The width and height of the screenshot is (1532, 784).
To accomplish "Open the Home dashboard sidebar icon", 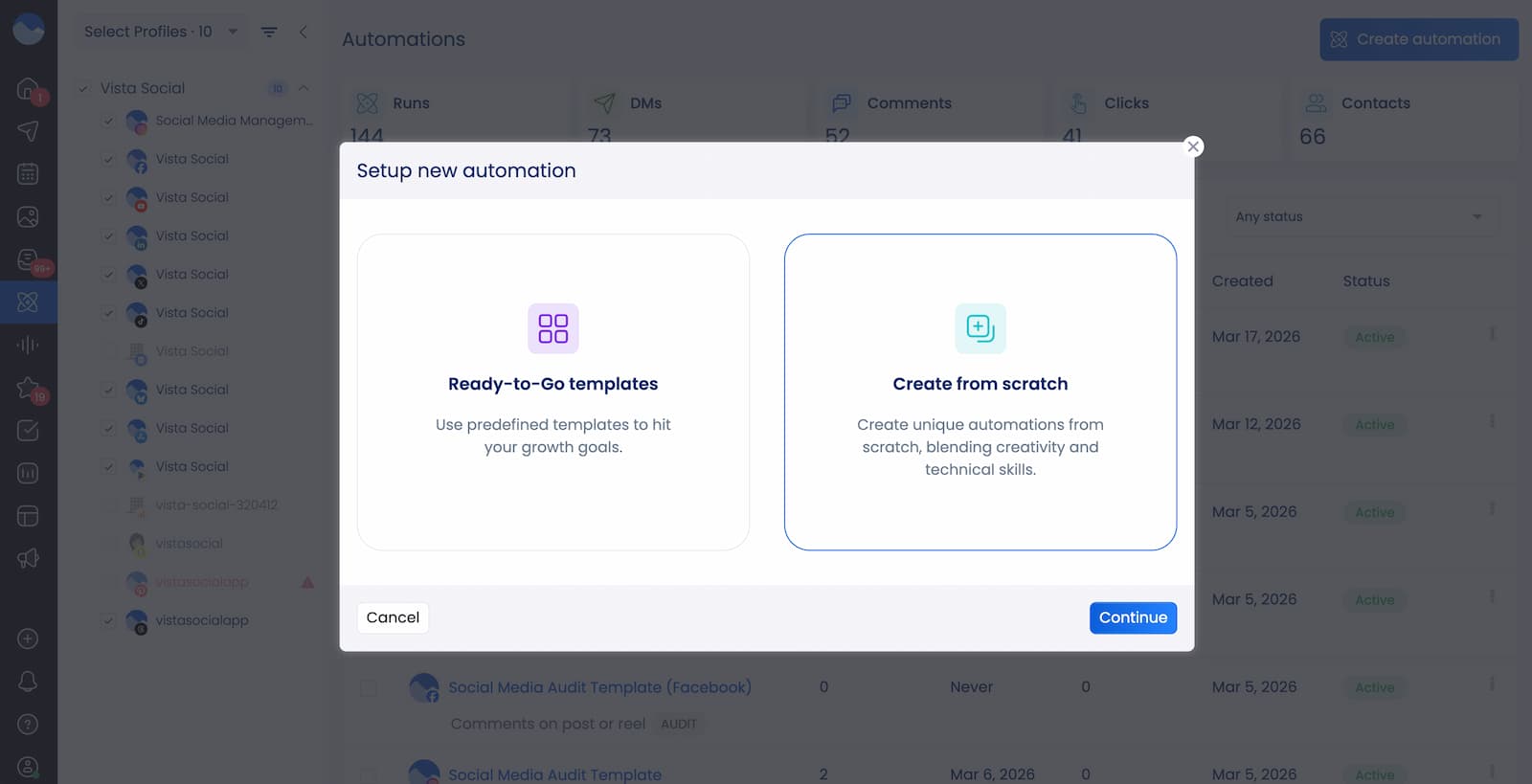I will pyautogui.click(x=28, y=89).
